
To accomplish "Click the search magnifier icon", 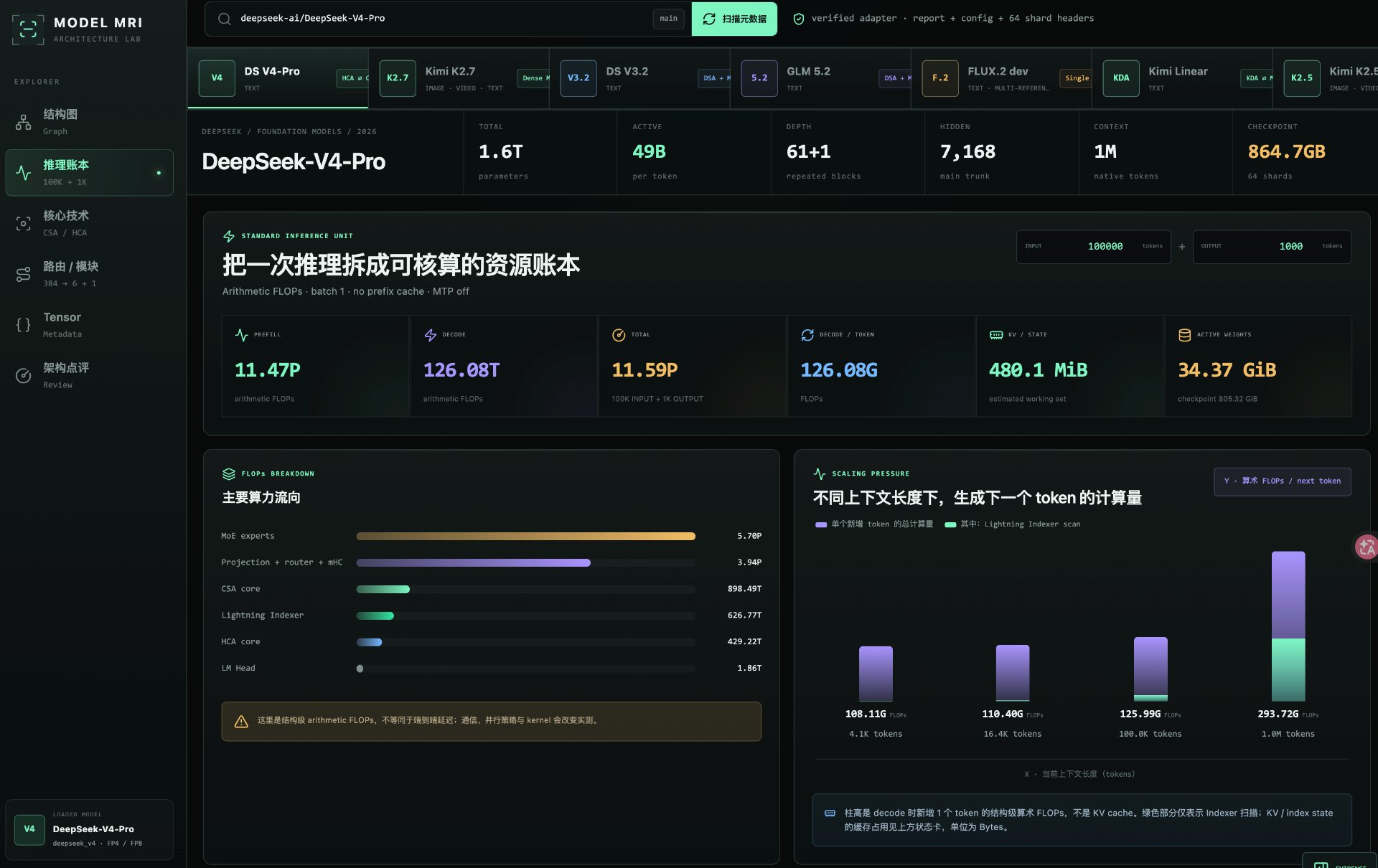I will pos(225,19).
